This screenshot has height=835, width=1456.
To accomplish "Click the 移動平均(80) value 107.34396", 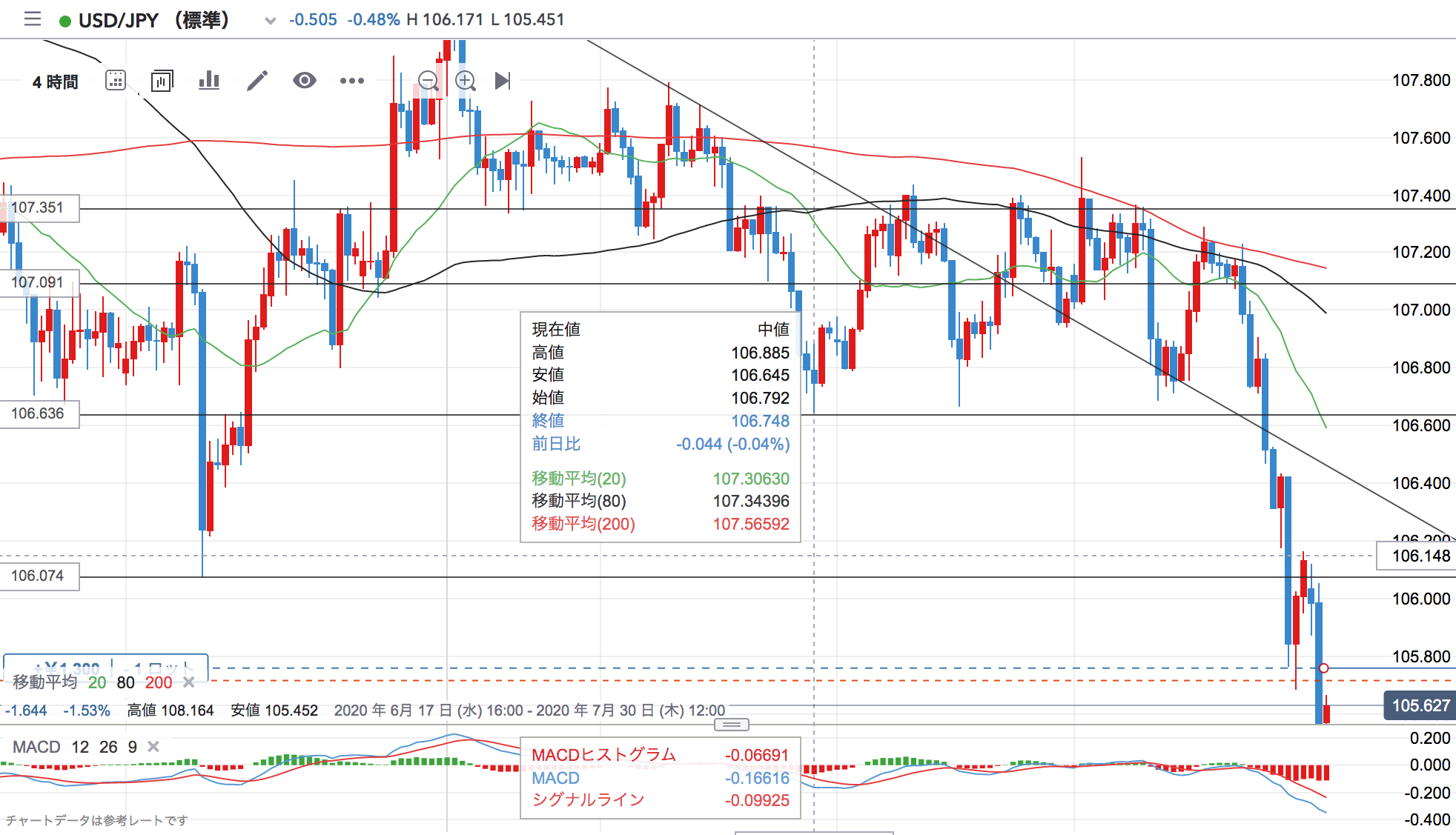I will (751, 501).
